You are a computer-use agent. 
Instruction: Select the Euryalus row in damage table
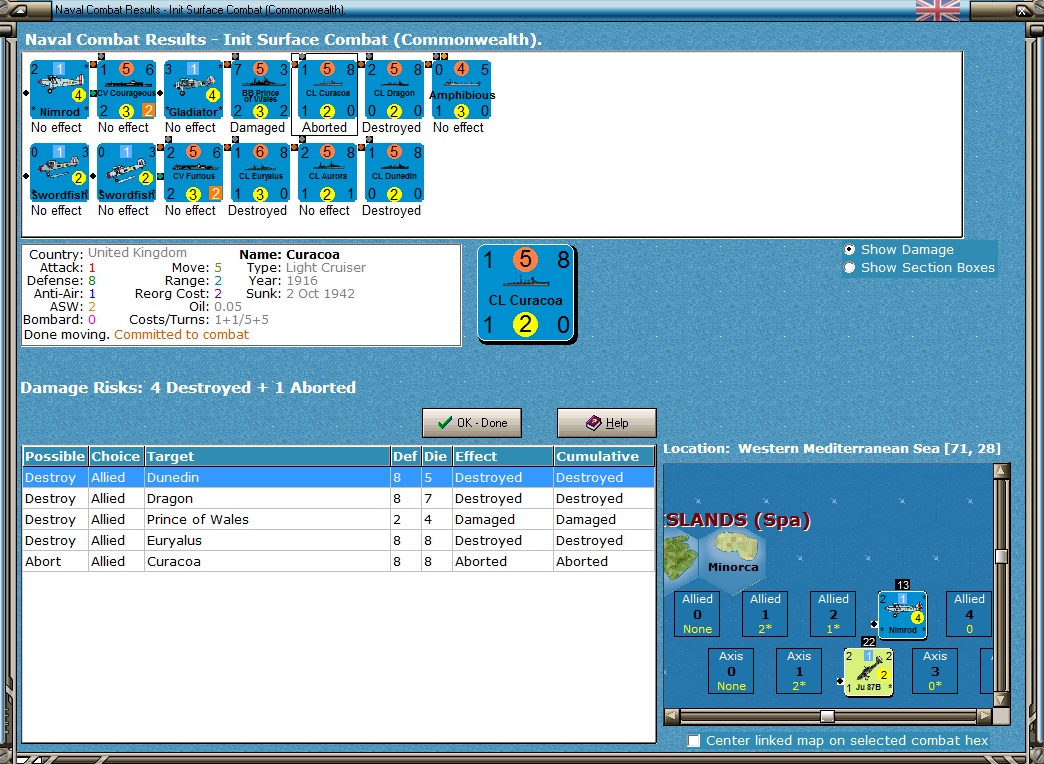click(339, 540)
